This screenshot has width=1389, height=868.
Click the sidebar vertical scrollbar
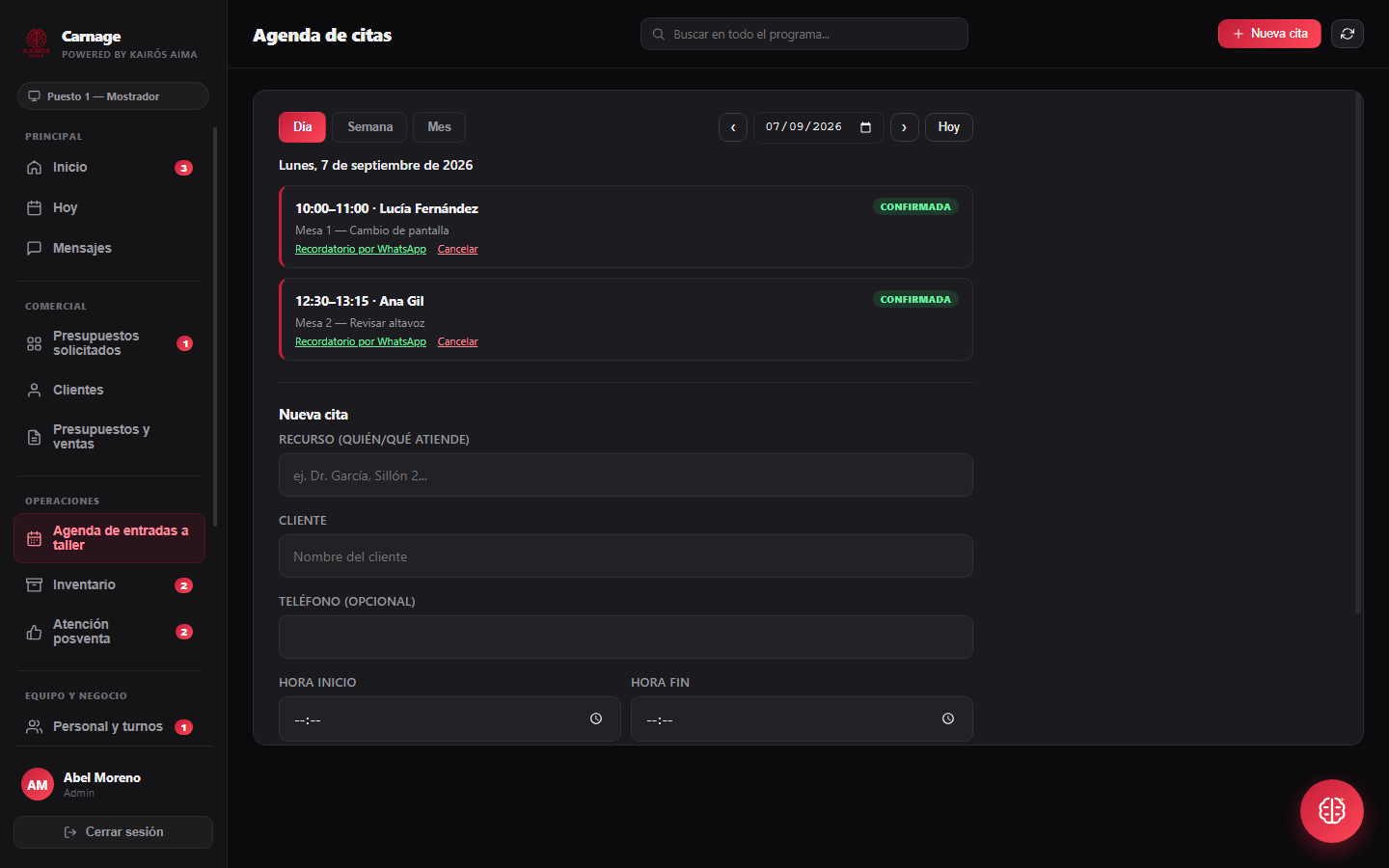[x=216, y=326]
